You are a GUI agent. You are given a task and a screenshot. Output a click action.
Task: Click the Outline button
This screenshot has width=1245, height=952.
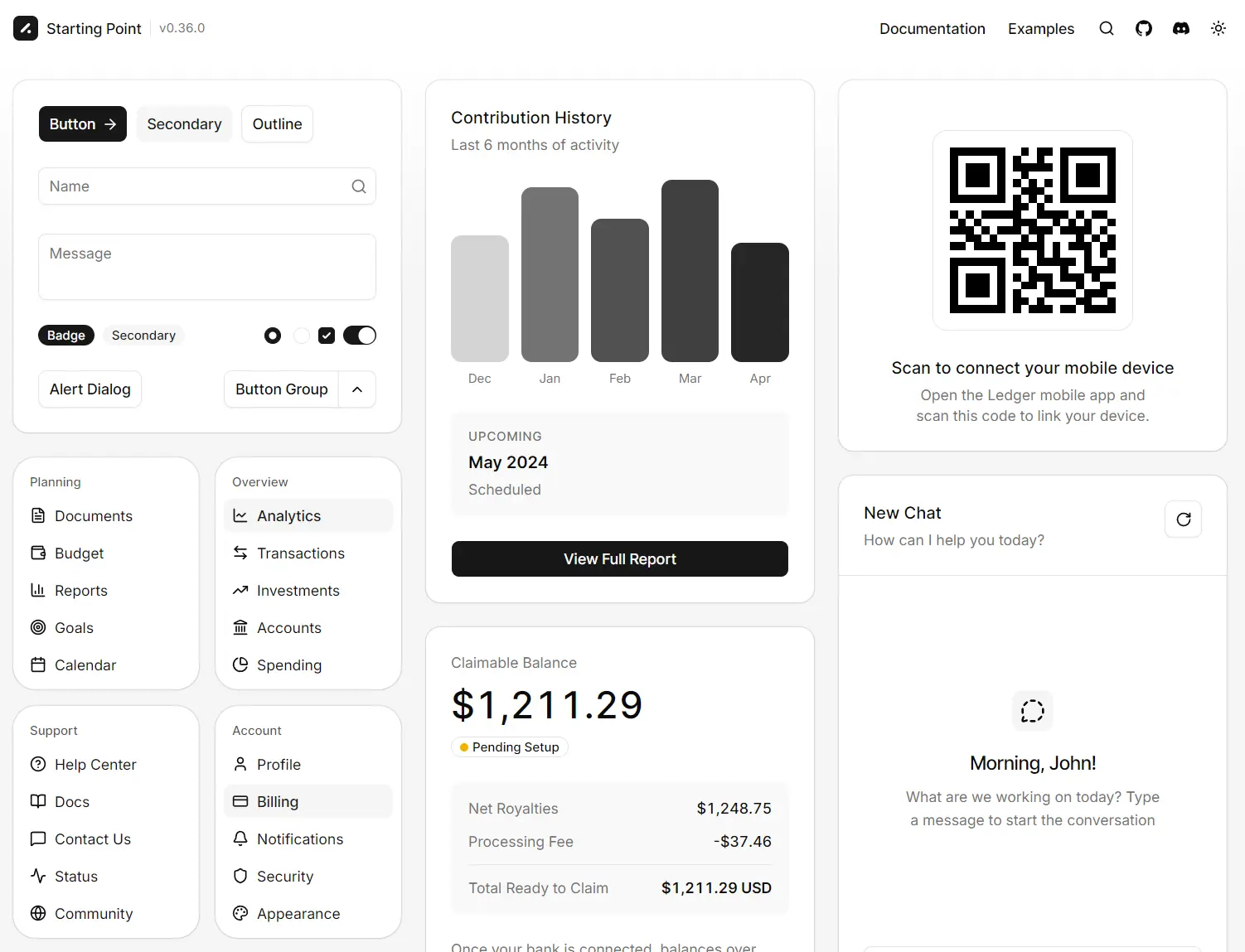[277, 124]
